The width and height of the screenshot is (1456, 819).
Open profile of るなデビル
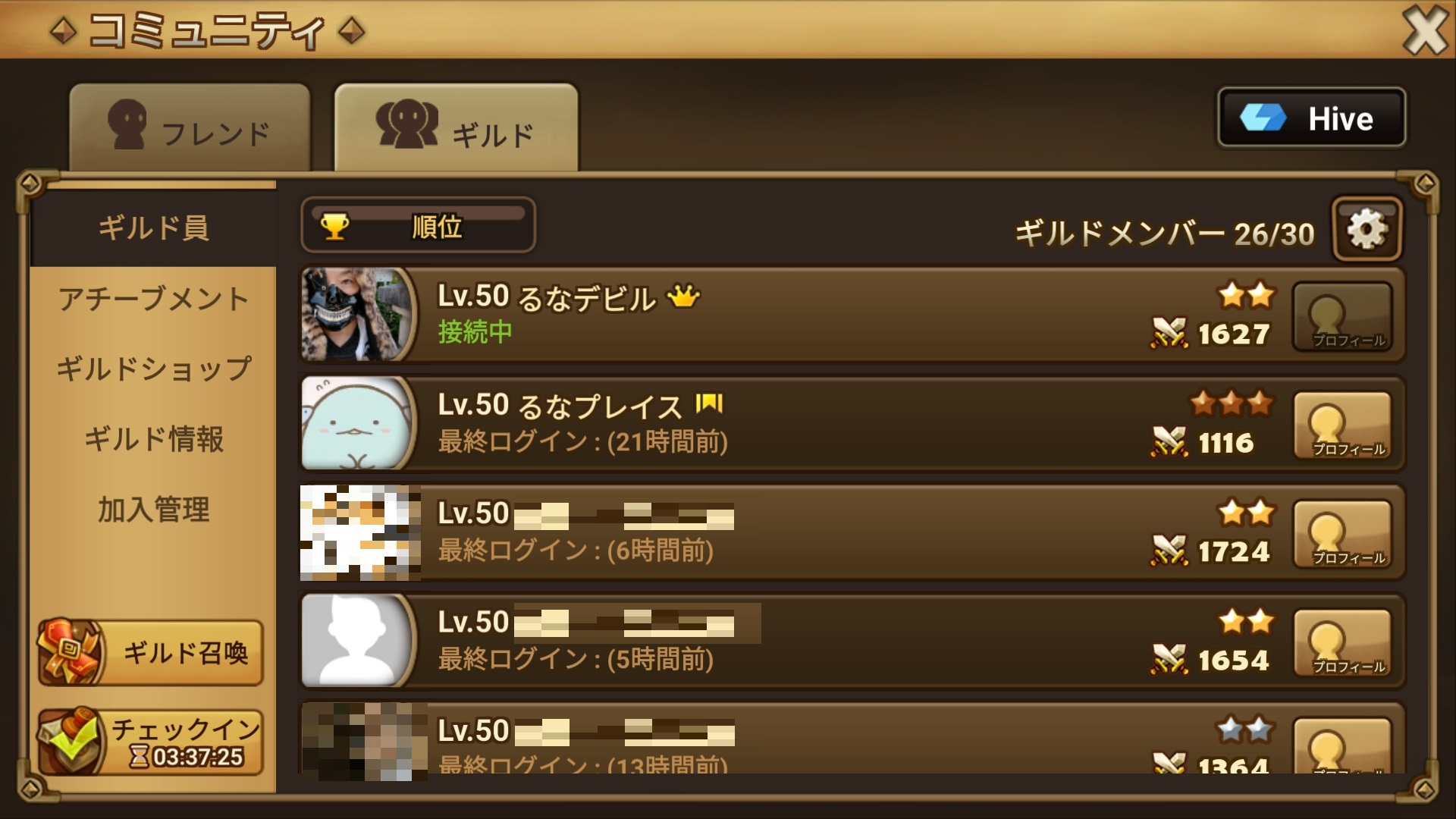click(1342, 316)
